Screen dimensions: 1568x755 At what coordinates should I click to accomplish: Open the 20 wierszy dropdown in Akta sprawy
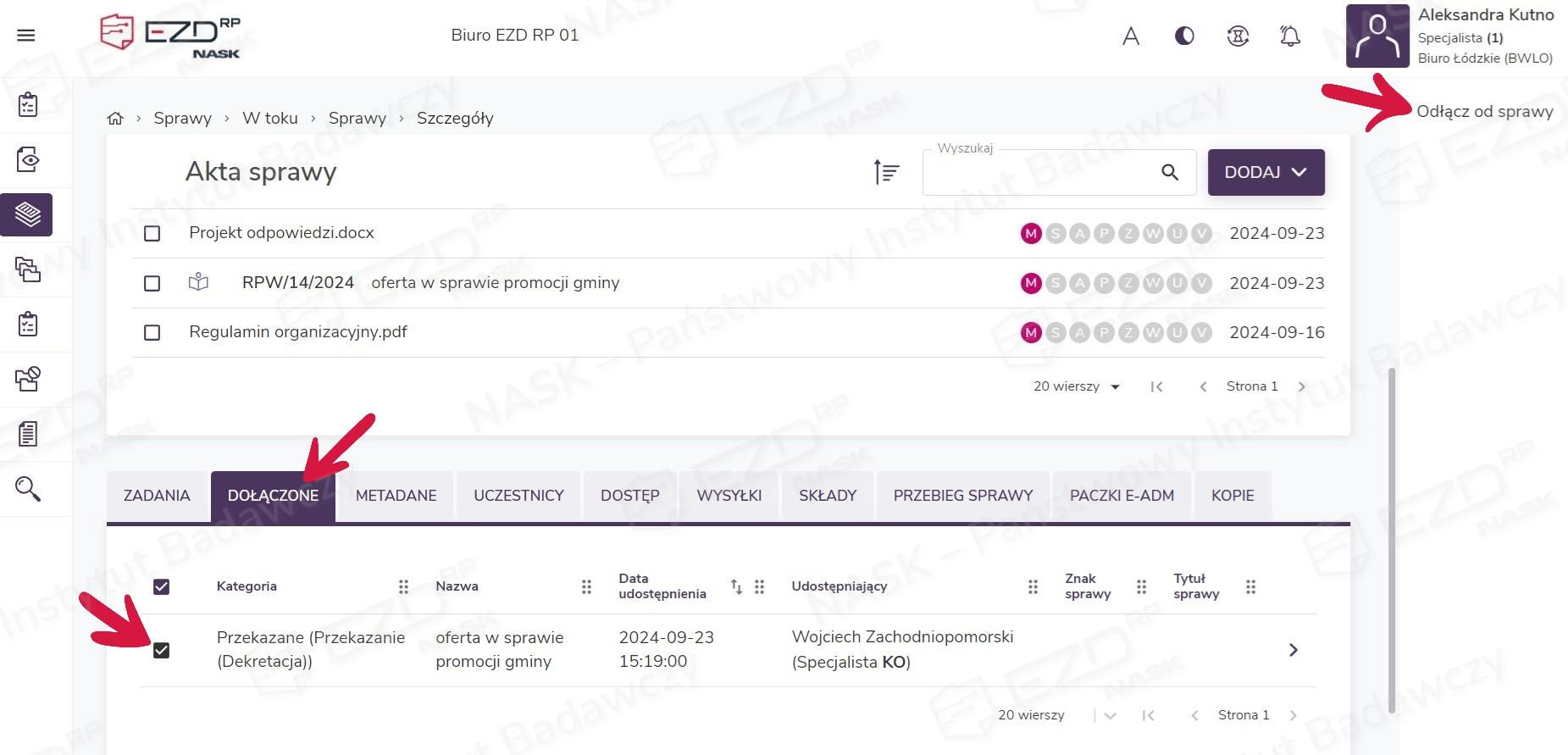click(1076, 387)
